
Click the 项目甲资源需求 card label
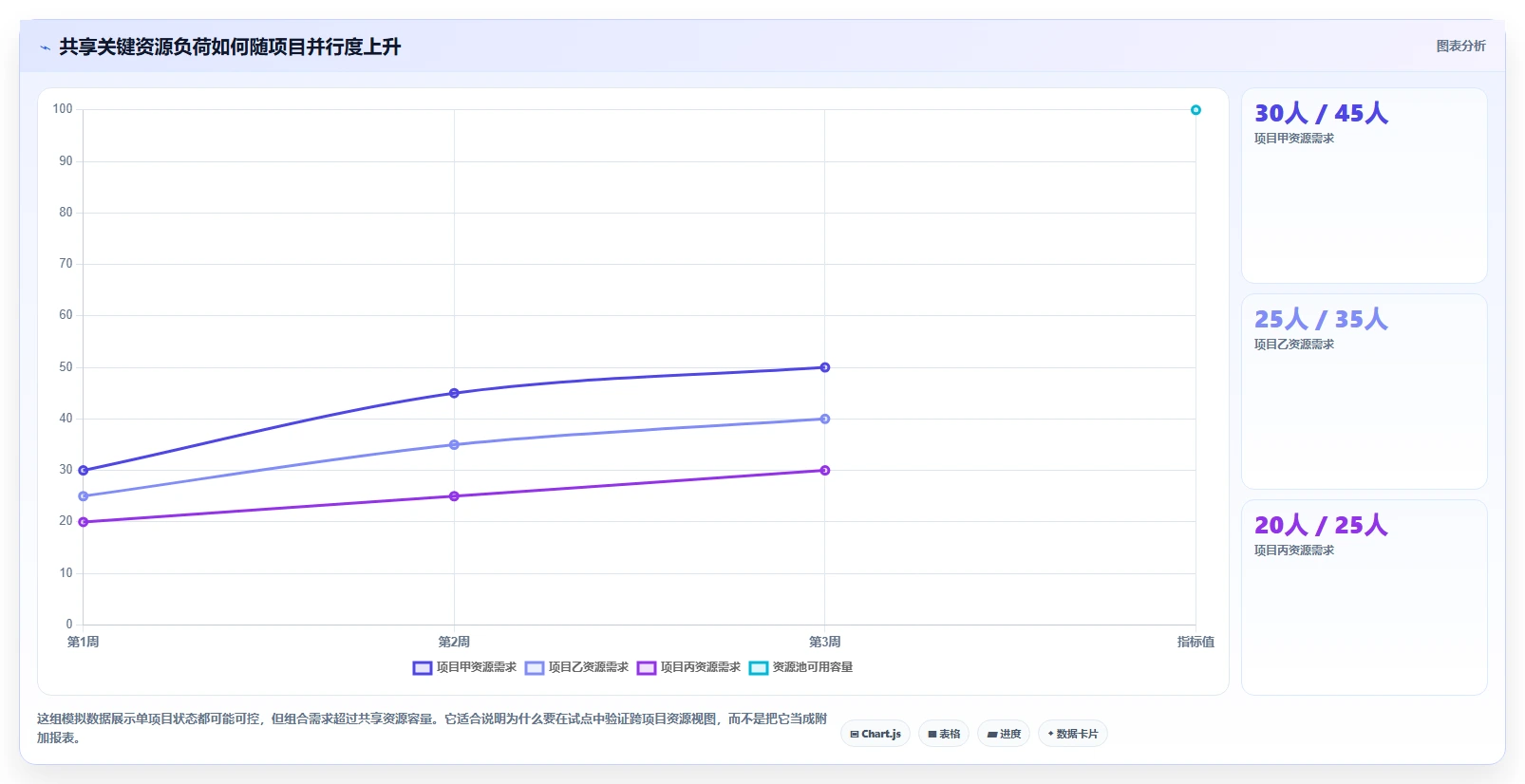pyautogui.click(x=1294, y=139)
